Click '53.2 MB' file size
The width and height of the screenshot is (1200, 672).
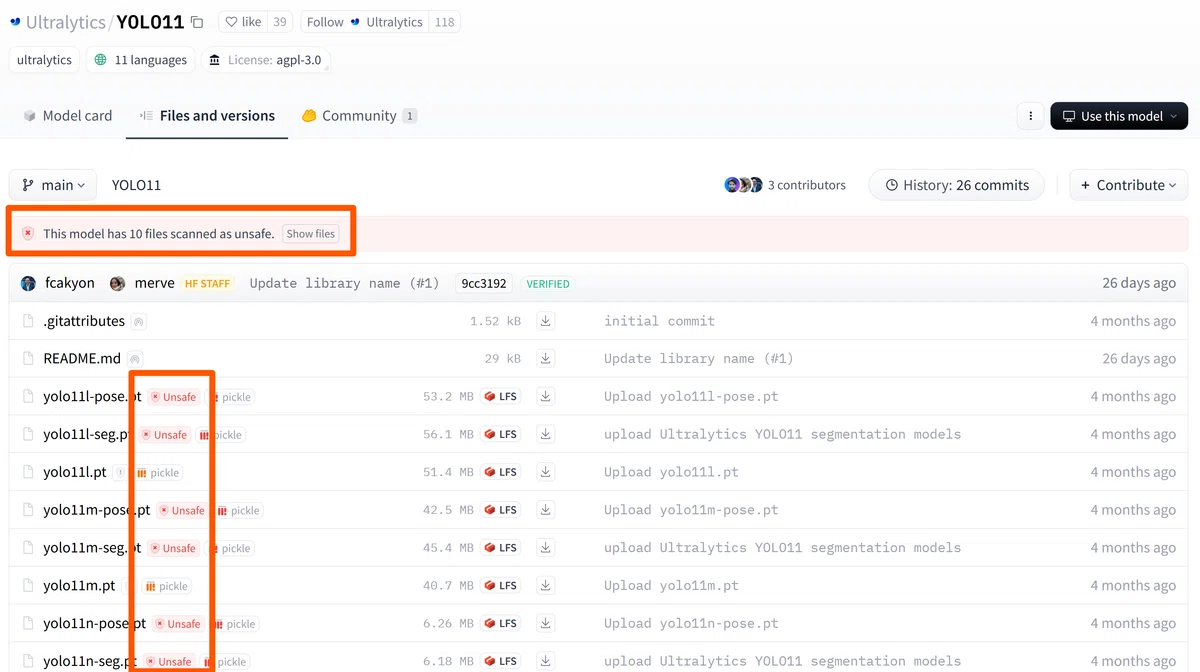(448, 396)
